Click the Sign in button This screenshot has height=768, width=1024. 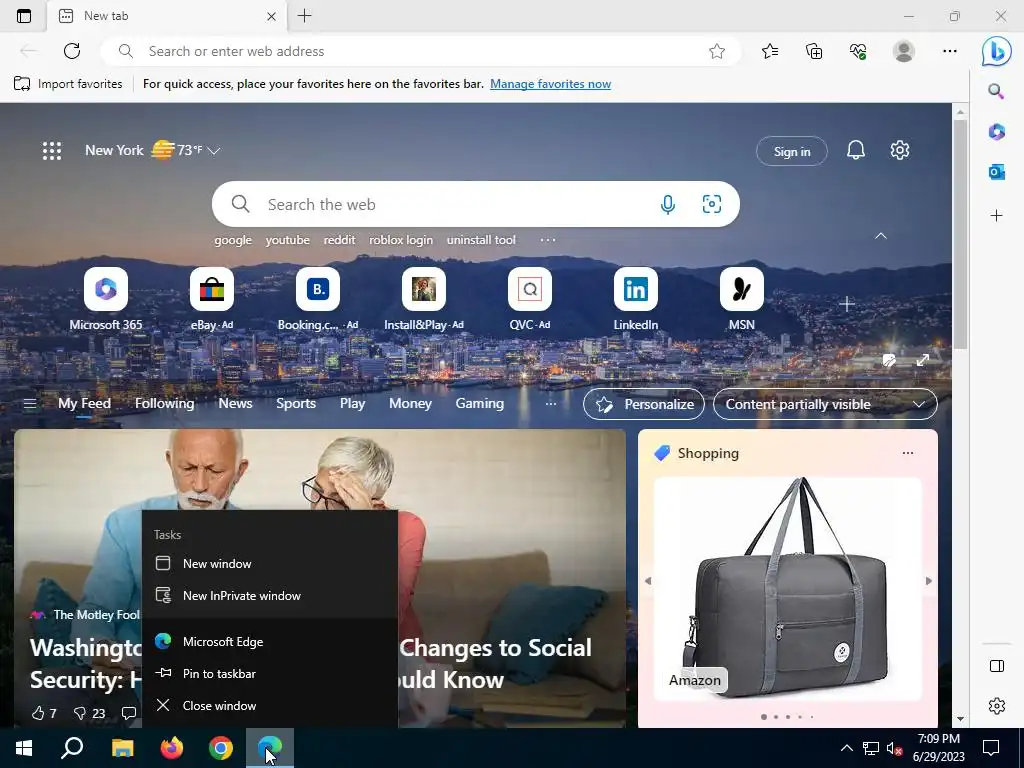point(792,152)
